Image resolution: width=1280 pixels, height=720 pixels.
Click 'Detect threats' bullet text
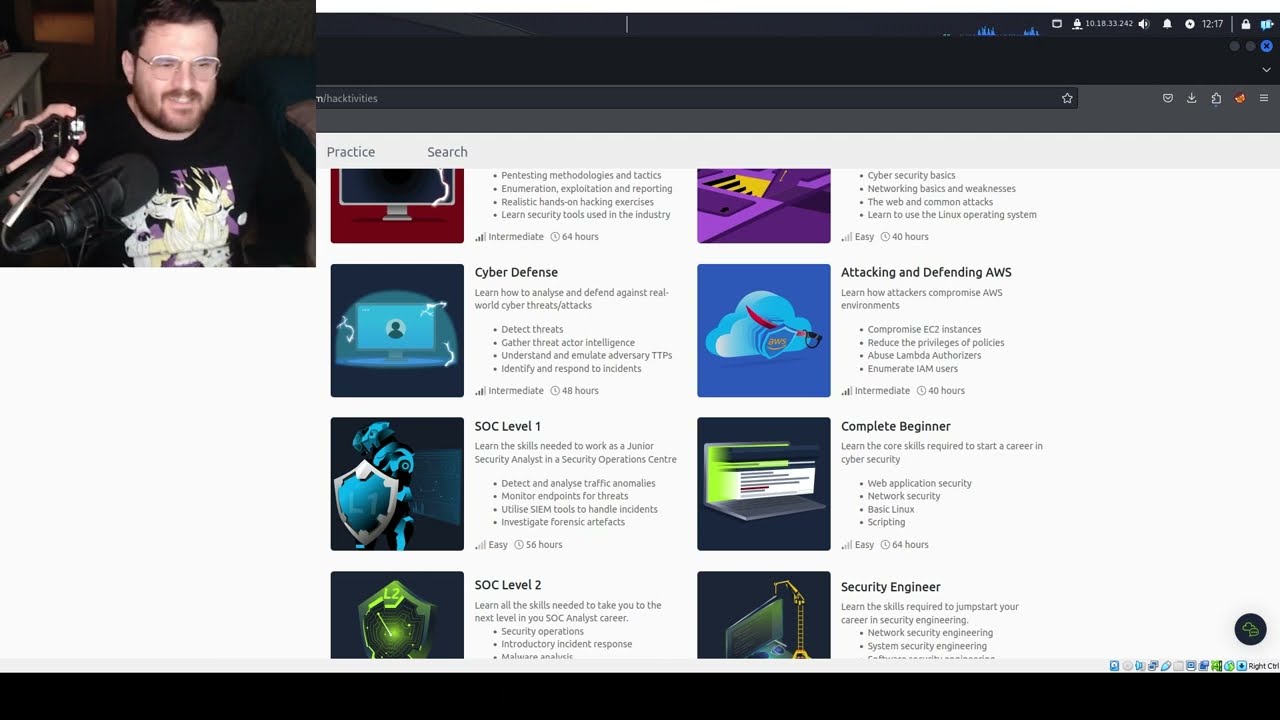[x=532, y=329]
